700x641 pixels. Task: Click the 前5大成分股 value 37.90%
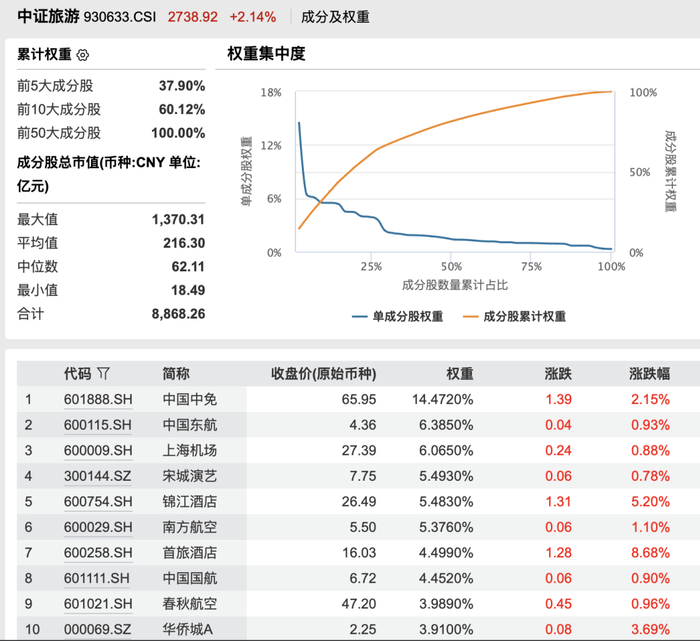182,85
